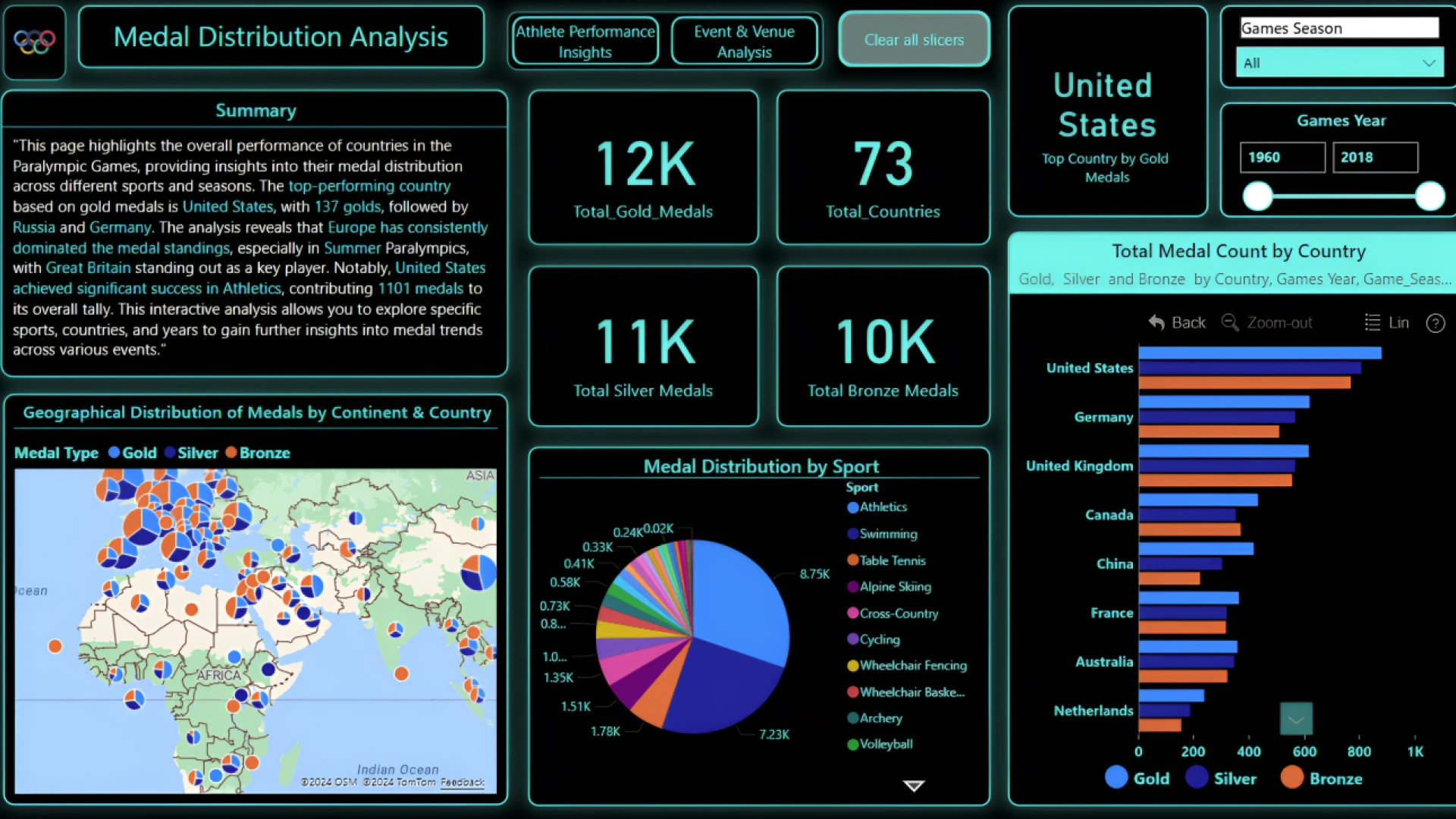The image size is (1456, 819).
Task: Click Table Tennis legend marker
Action: 852,560
